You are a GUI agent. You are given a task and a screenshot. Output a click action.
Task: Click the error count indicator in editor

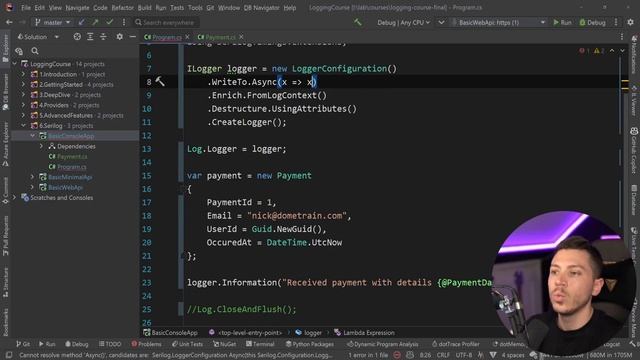click(x=584, y=51)
